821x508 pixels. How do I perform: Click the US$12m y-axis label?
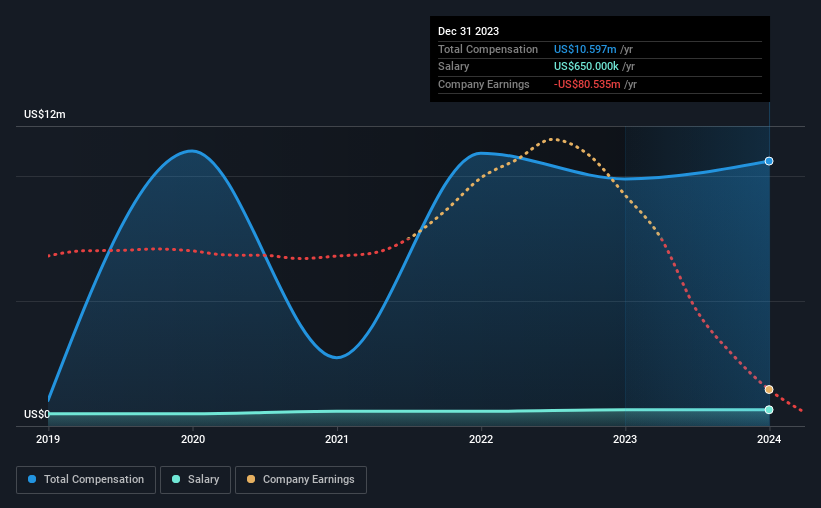(x=45, y=114)
